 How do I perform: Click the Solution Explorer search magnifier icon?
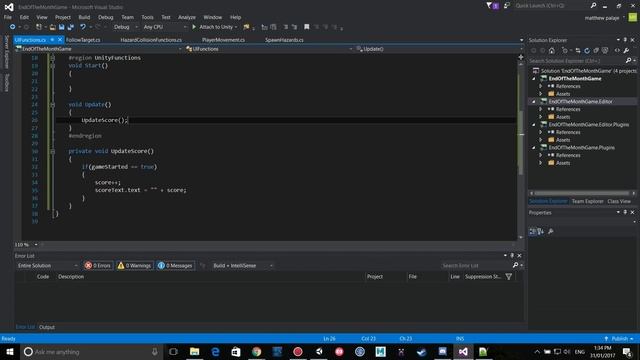pyautogui.click(x=629, y=61)
